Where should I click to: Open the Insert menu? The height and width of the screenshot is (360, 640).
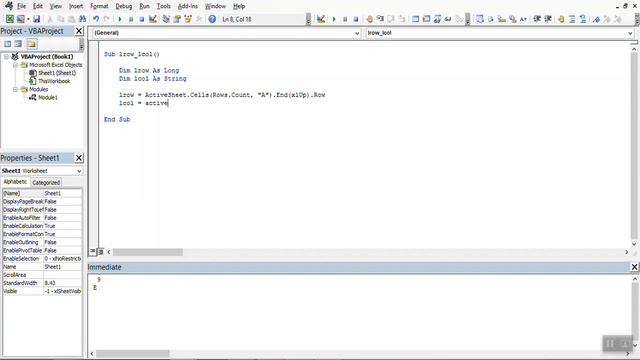click(76, 6)
